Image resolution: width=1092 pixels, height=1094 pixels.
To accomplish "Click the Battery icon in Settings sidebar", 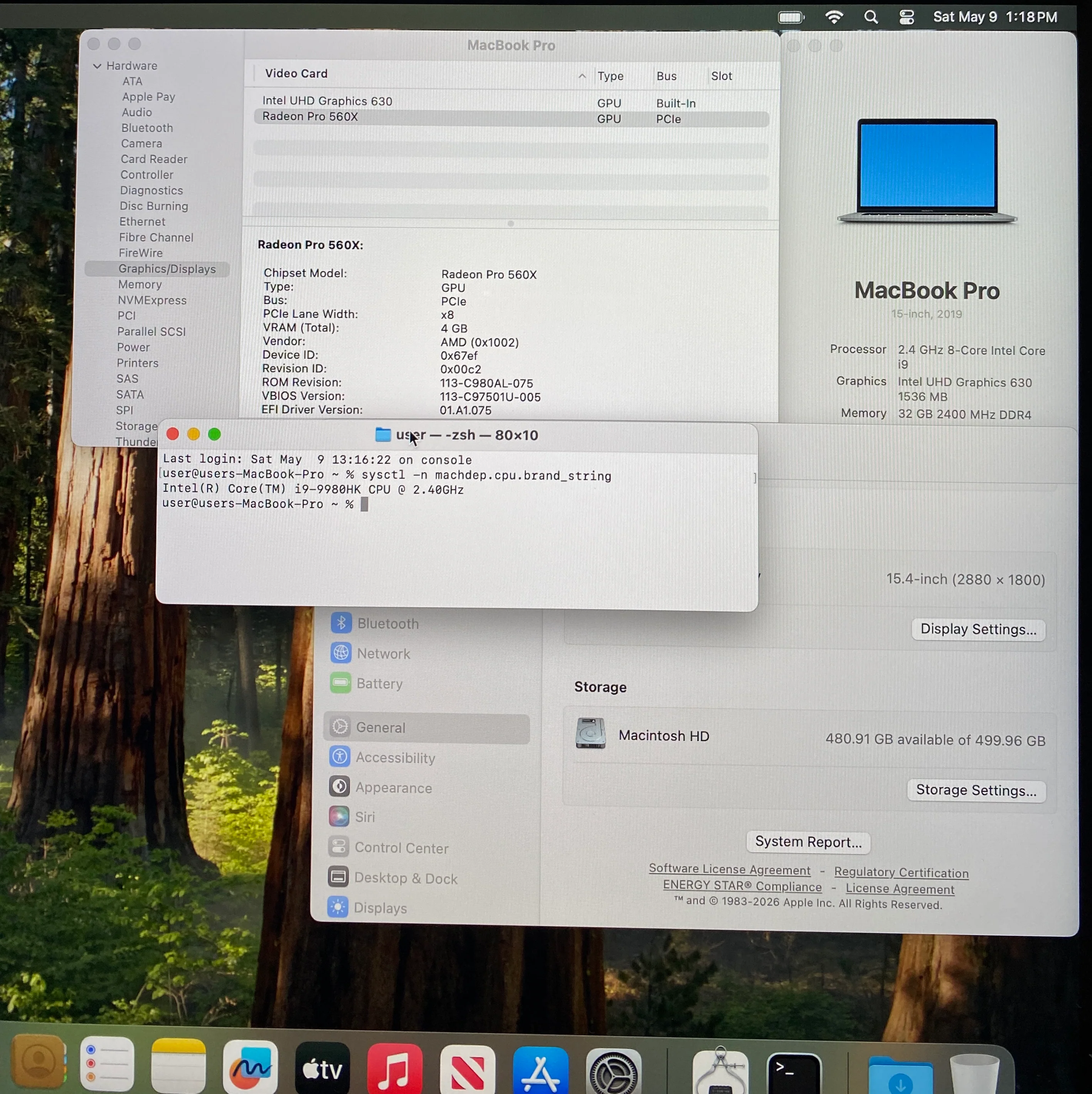I will [340, 683].
